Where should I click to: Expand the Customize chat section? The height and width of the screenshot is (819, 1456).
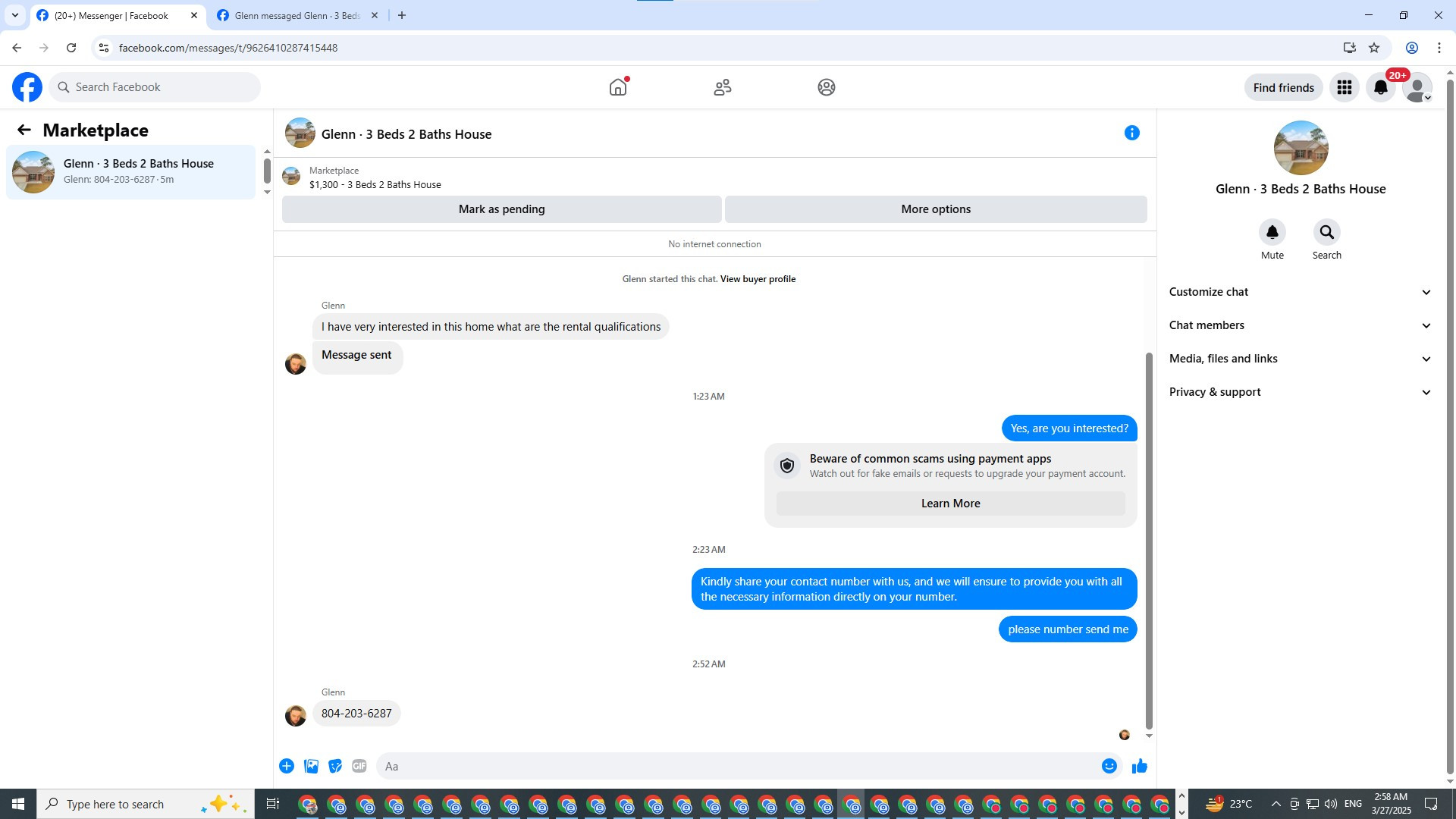point(1300,292)
